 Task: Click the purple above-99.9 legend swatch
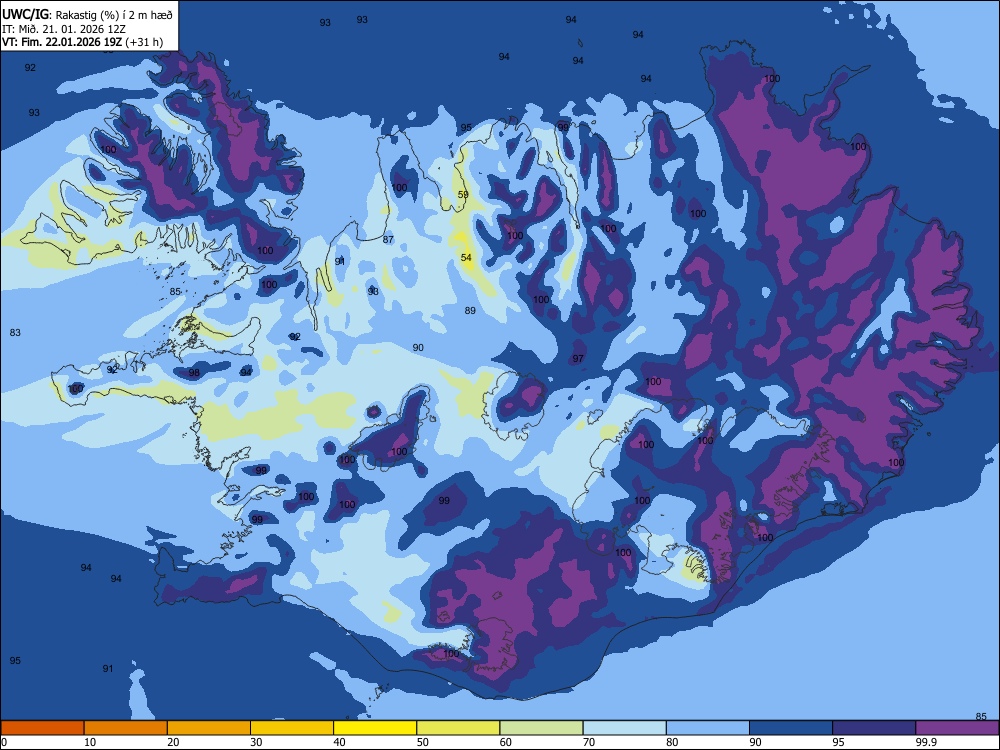tap(957, 728)
